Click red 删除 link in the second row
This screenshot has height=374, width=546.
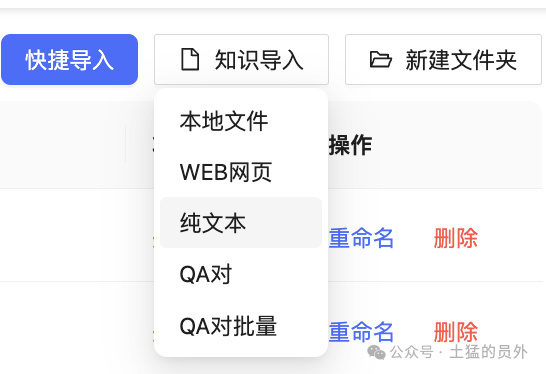tap(455, 332)
